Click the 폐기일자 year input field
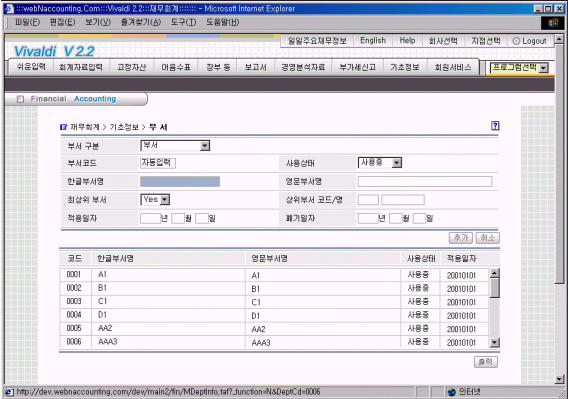 tap(368, 218)
